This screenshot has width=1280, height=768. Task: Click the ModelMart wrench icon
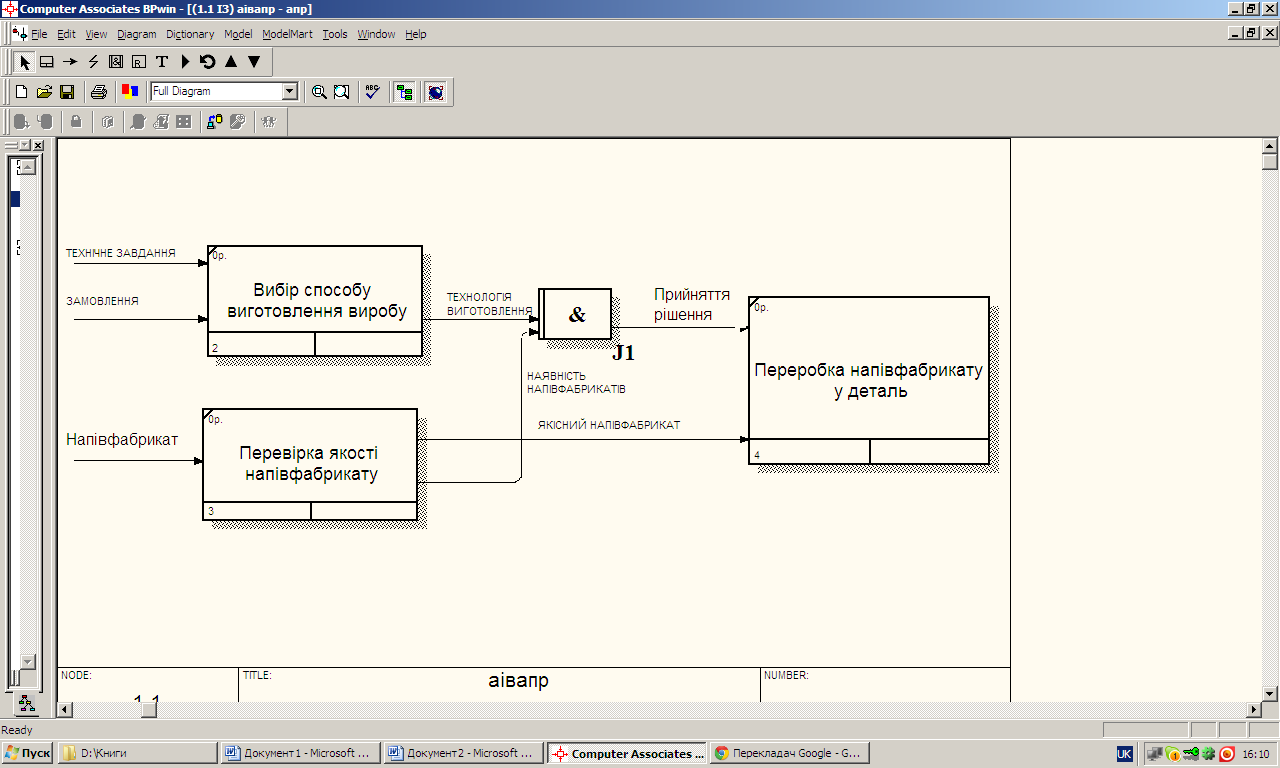[x=238, y=122]
